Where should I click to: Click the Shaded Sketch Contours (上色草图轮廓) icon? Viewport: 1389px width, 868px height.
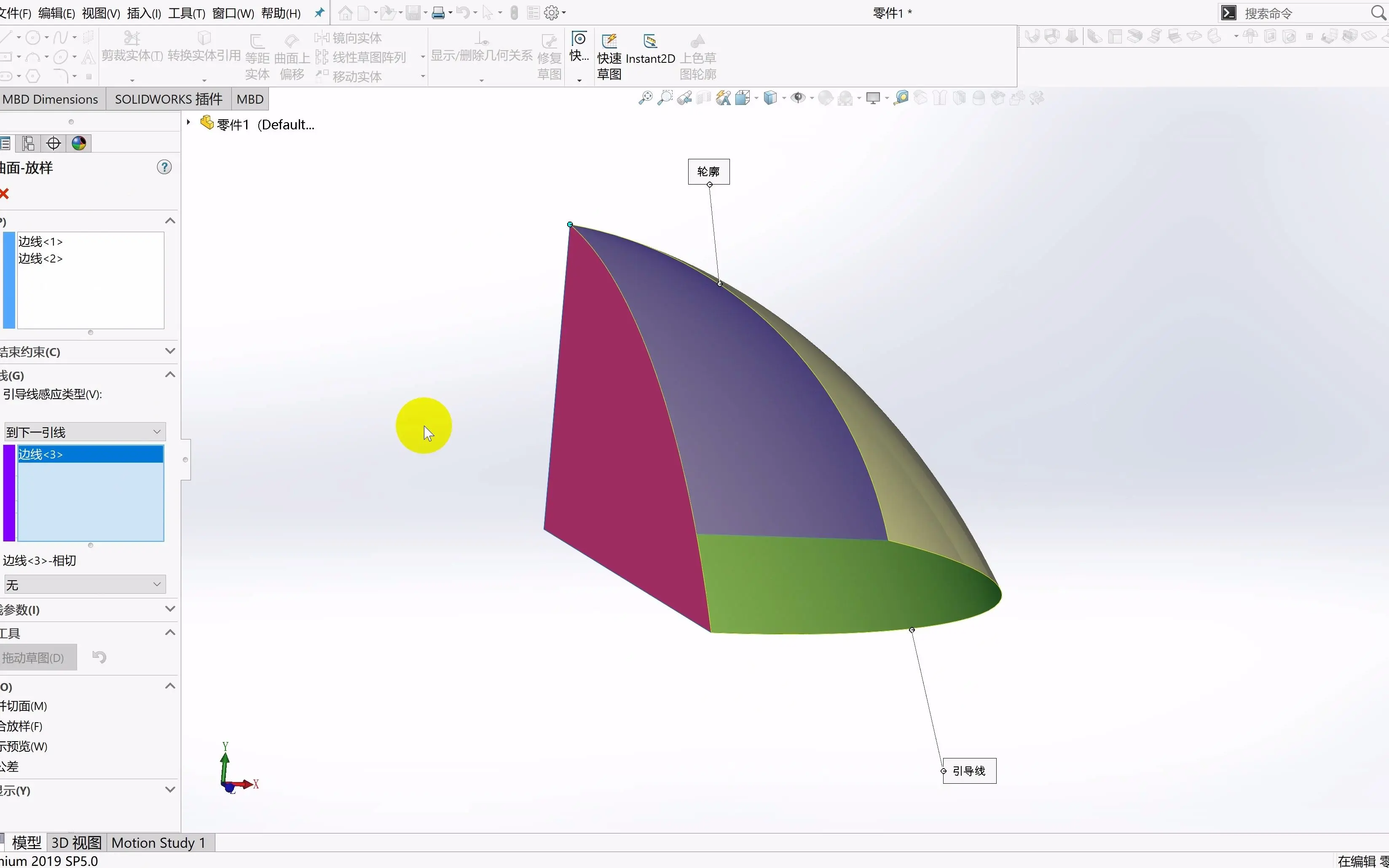point(698,56)
